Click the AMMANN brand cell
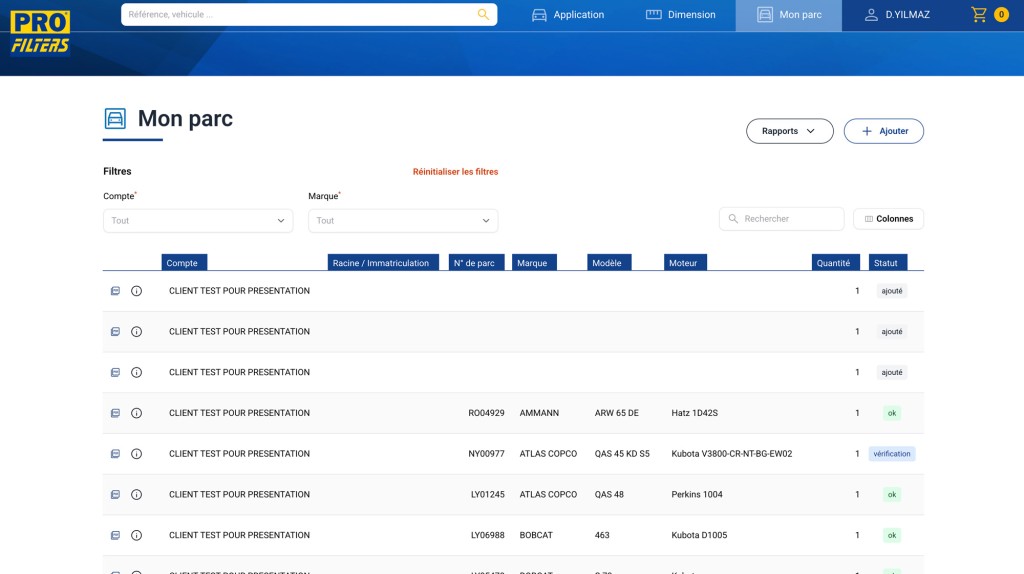This screenshot has height=574, width=1024. point(539,413)
